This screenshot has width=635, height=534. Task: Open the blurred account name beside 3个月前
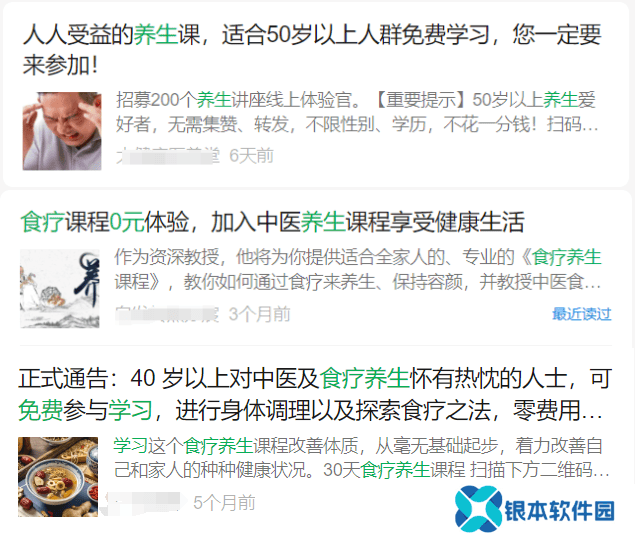tap(167, 314)
